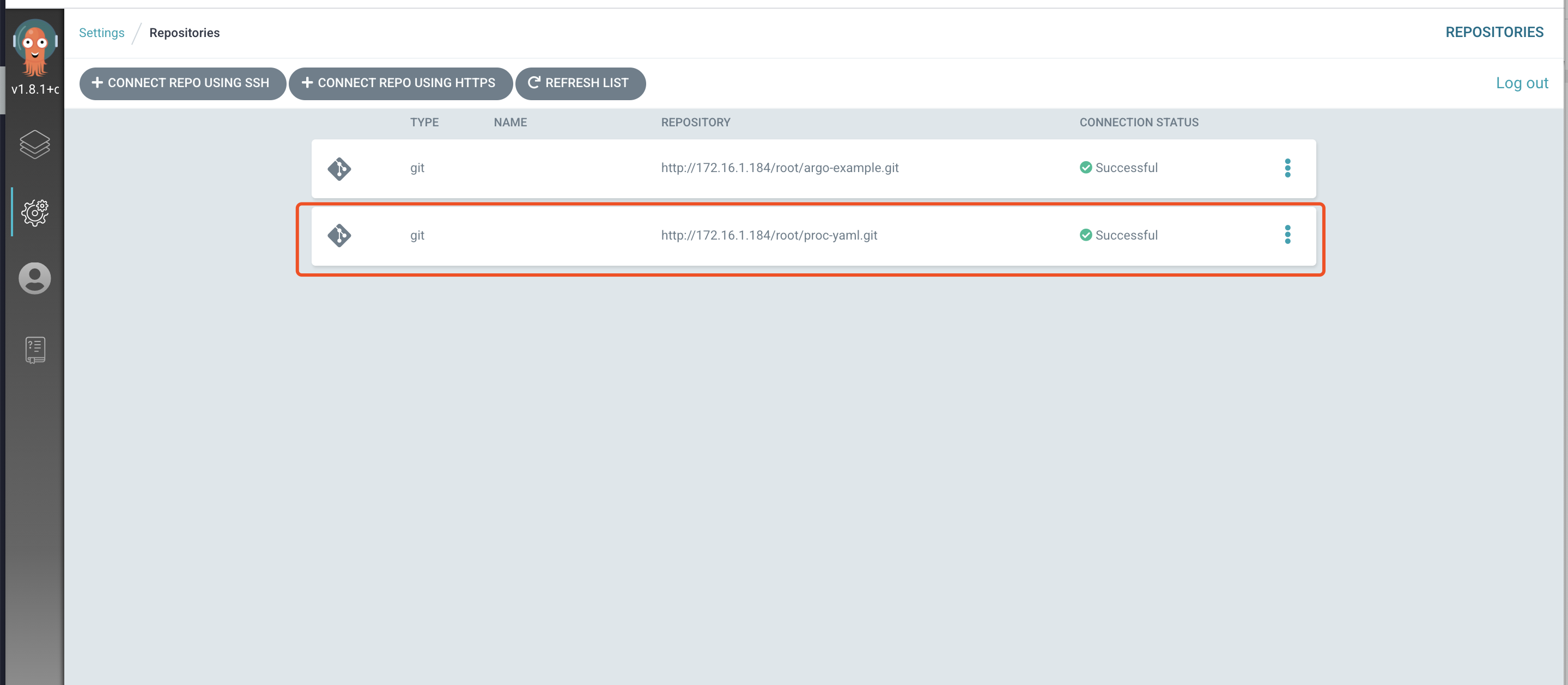Click the REPOSITORIES page title
The height and width of the screenshot is (685, 1568).
[x=1494, y=32]
